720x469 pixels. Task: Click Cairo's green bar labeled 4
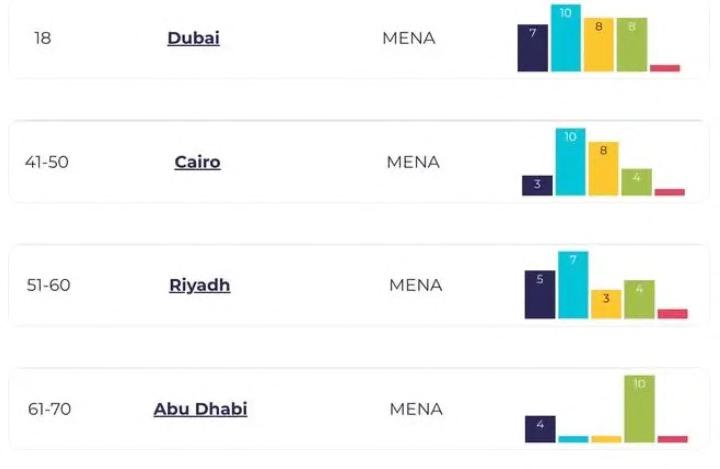[636, 182]
